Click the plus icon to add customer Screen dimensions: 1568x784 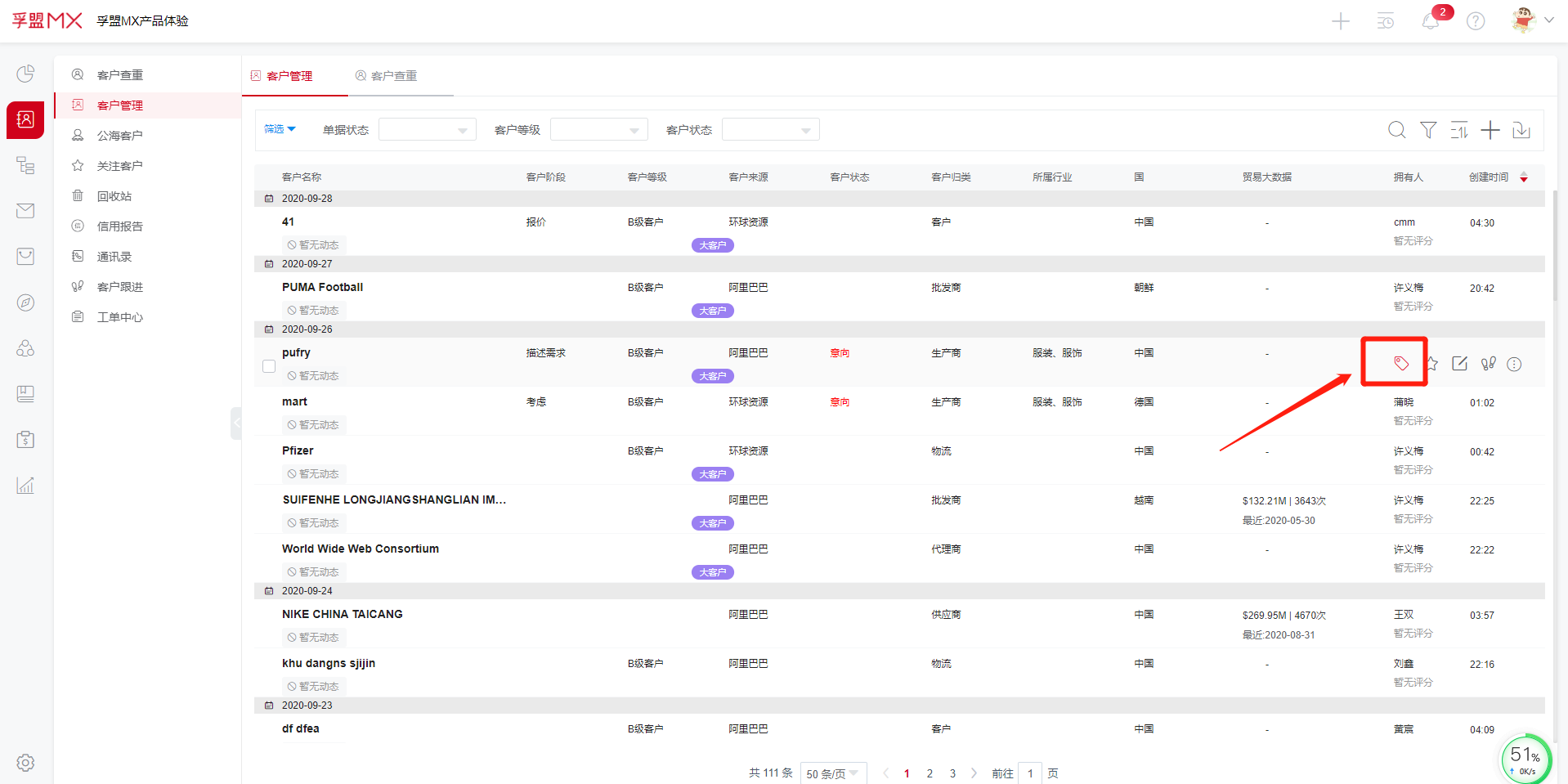[1490, 130]
